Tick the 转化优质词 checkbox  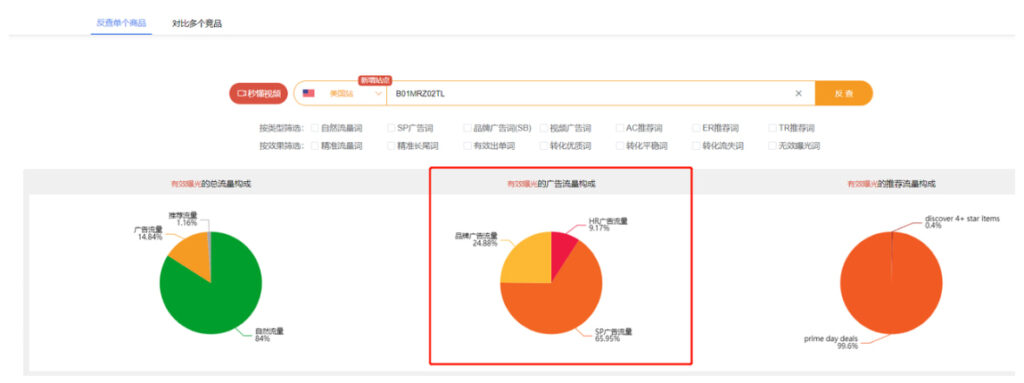544,146
